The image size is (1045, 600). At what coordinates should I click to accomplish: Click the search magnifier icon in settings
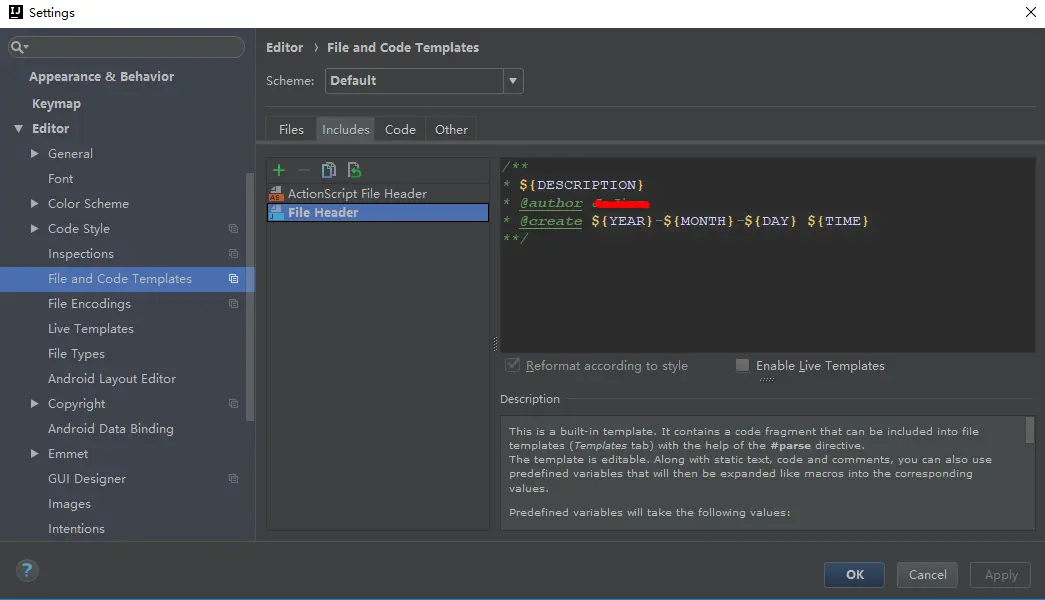click(18, 47)
